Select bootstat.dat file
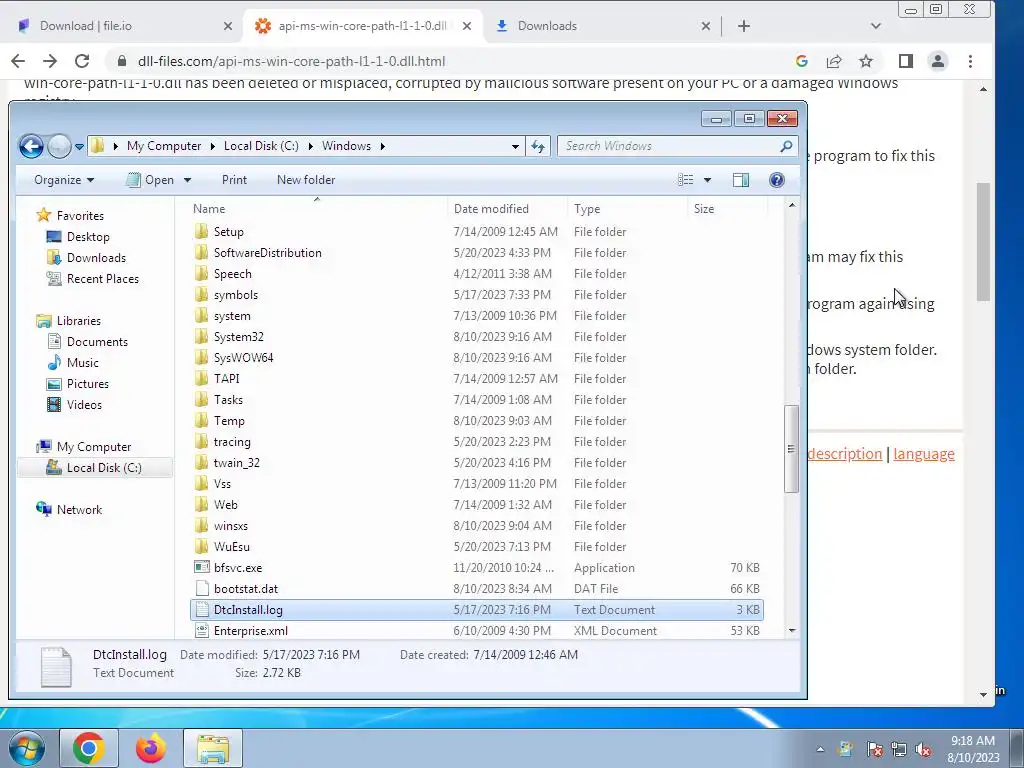 pos(245,588)
